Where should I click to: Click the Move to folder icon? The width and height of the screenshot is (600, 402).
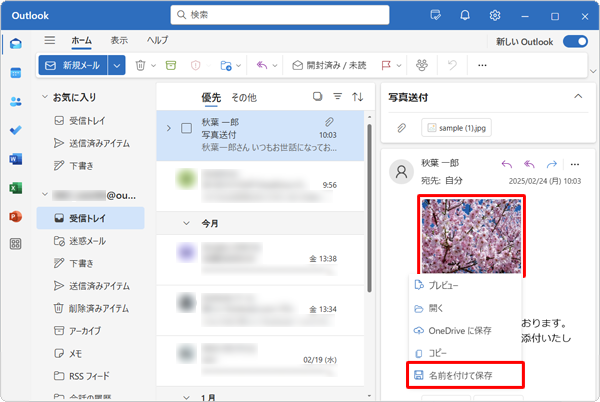(x=226, y=65)
